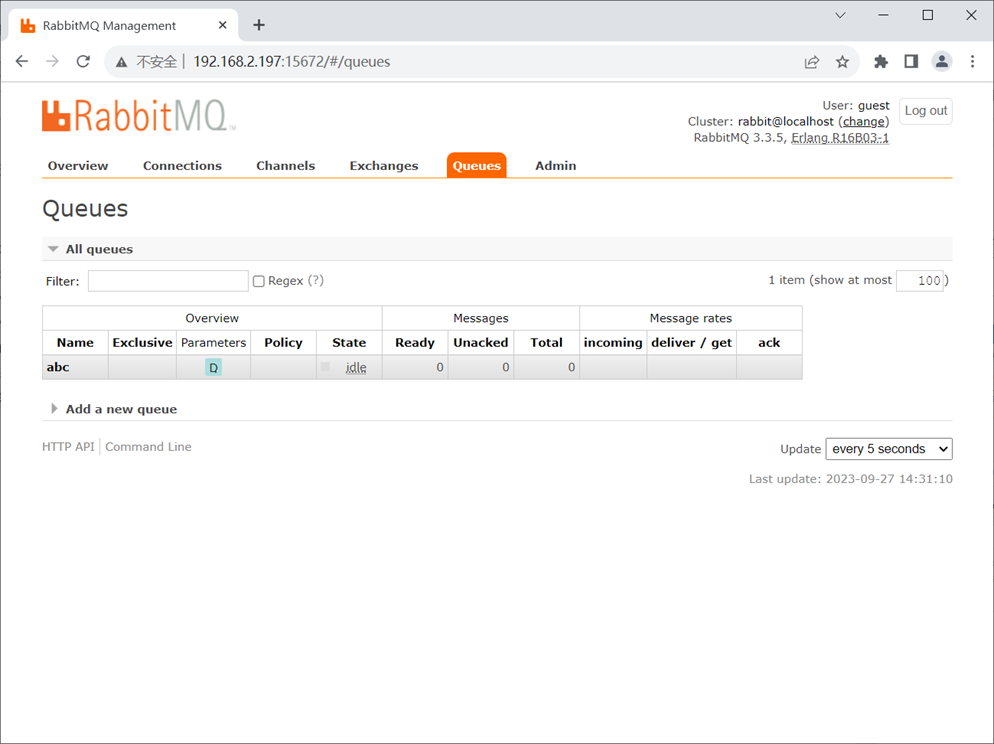Open the Update interval dropdown
The width and height of the screenshot is (994, 744).
tap(889, 449)
